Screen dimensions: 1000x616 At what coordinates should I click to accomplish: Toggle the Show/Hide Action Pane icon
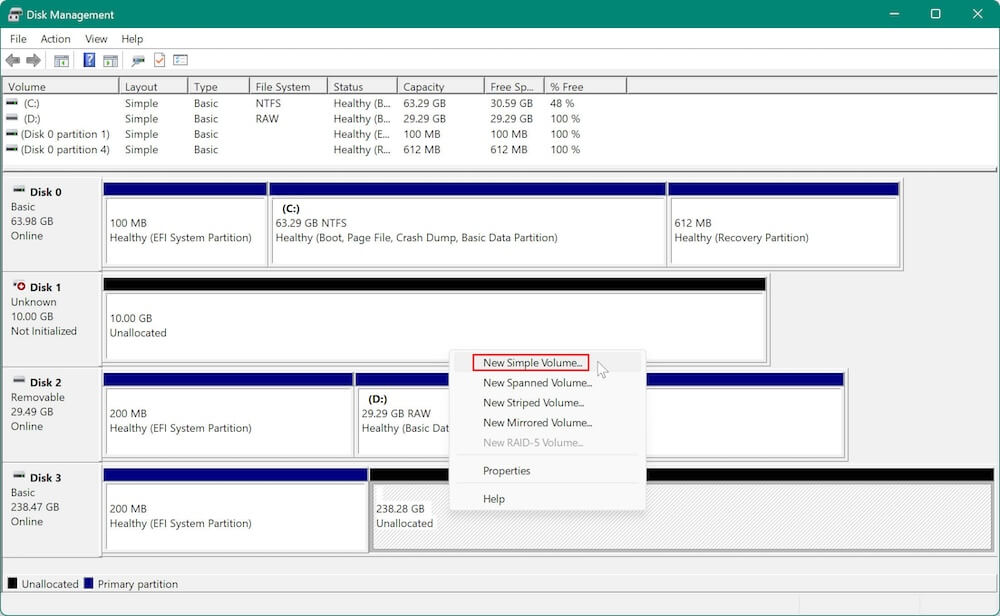click(111, 60)
